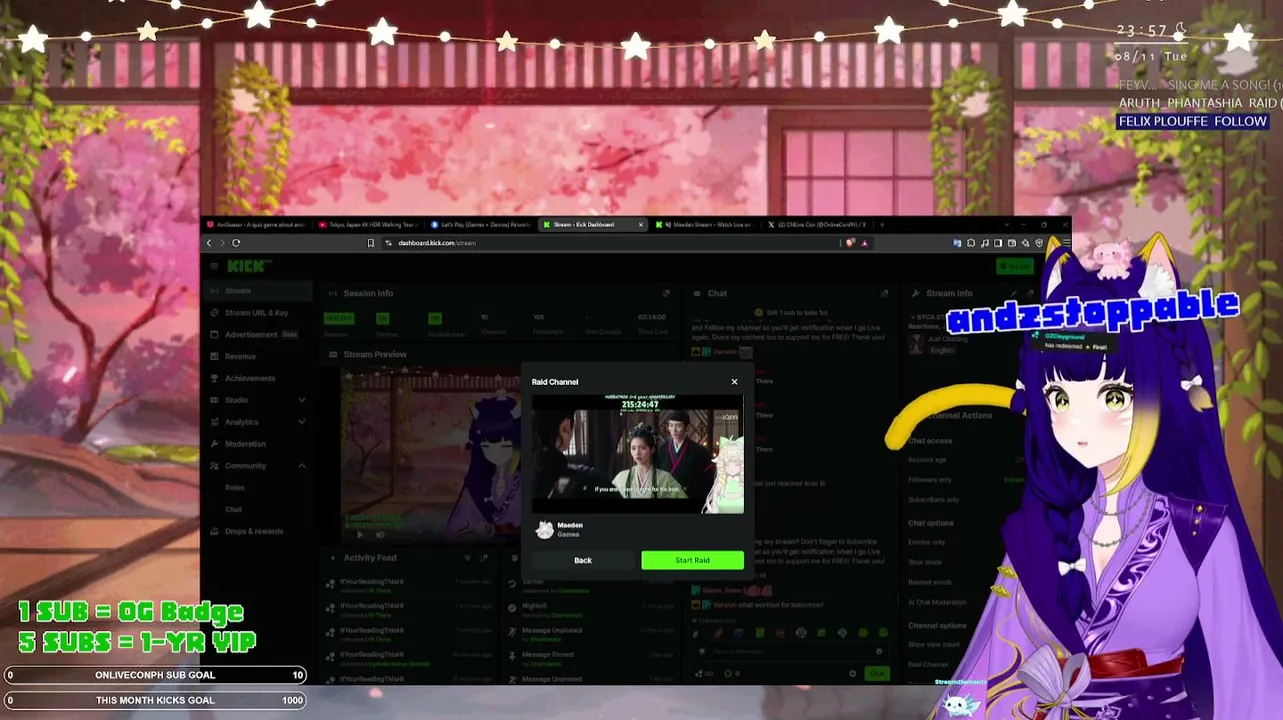
Task: Switch to the Let's Play Patreon tab
Action: point(479,225)
